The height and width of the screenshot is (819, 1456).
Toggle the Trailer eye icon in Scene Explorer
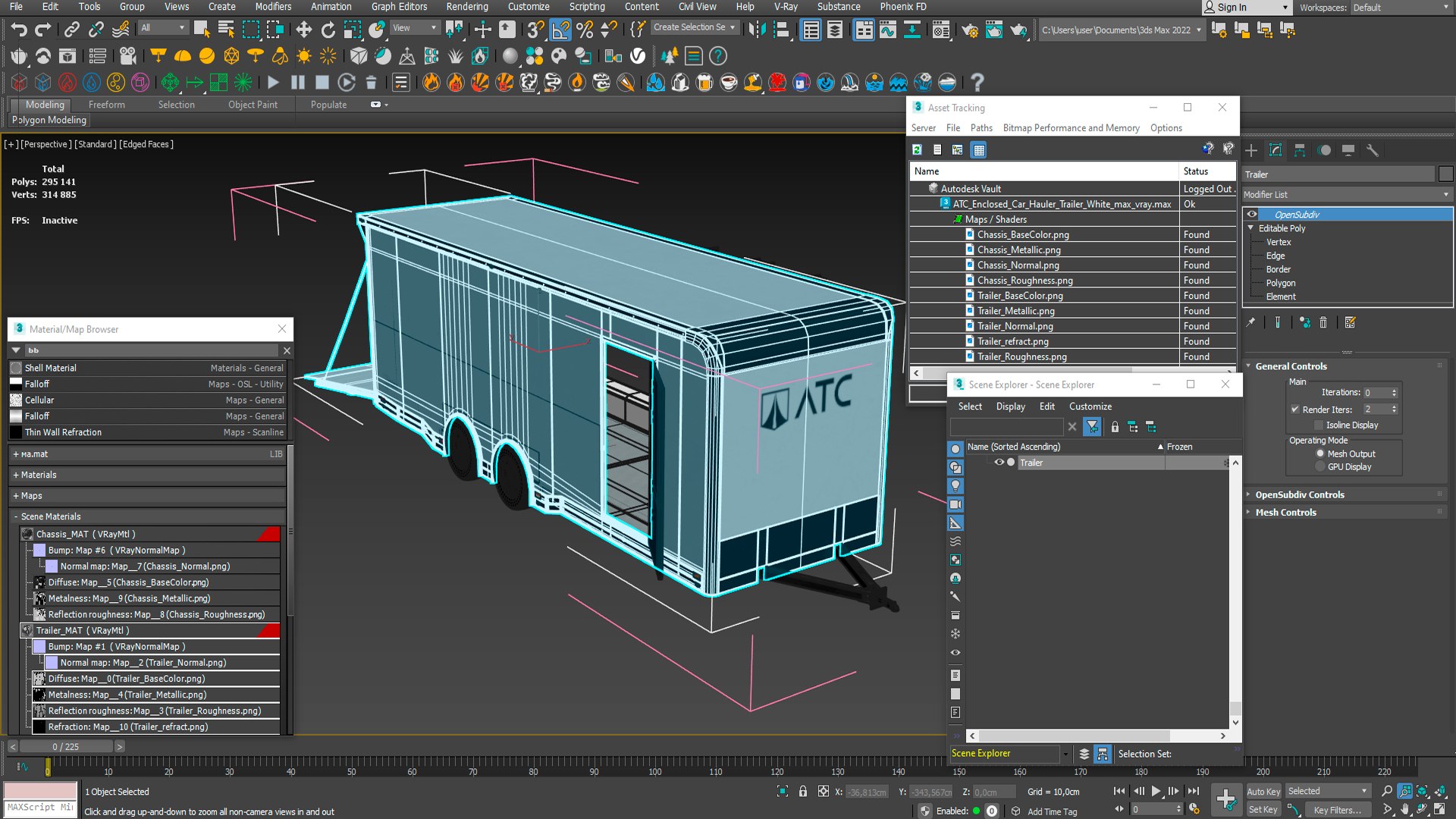click(x=999, y=463)
